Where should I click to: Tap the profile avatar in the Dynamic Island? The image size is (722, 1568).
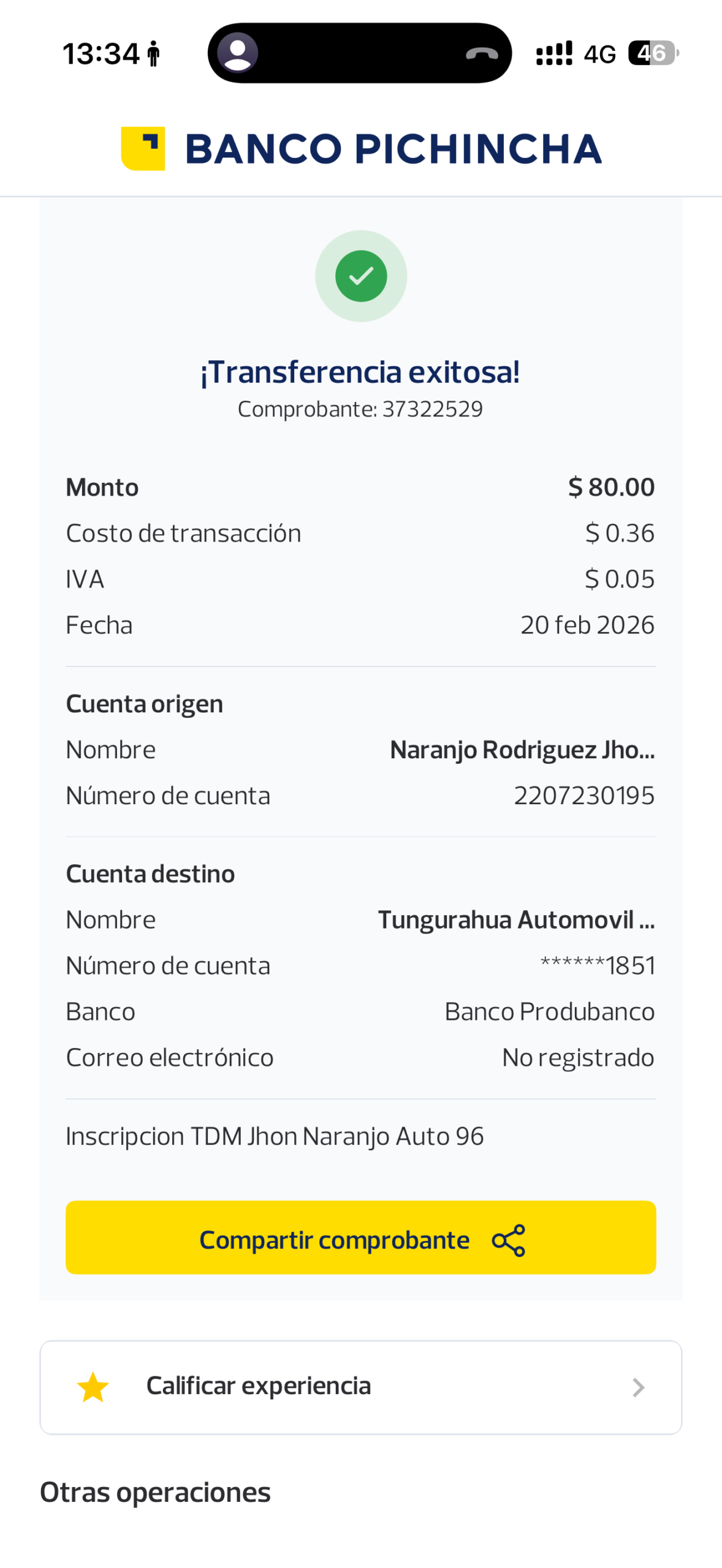point(238,53)
